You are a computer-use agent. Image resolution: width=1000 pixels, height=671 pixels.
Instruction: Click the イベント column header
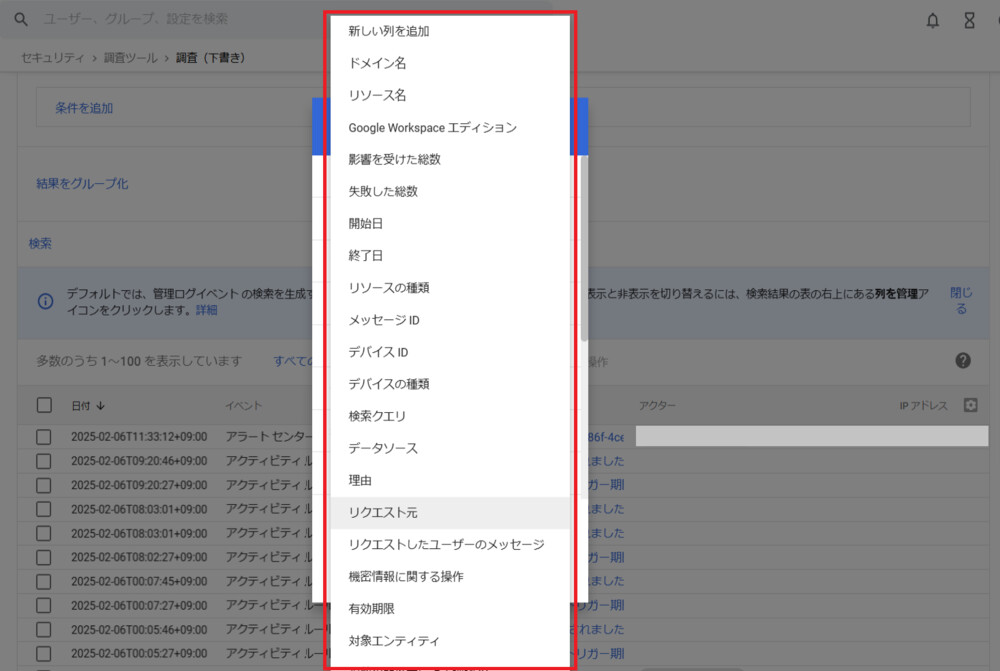(244, 406)
